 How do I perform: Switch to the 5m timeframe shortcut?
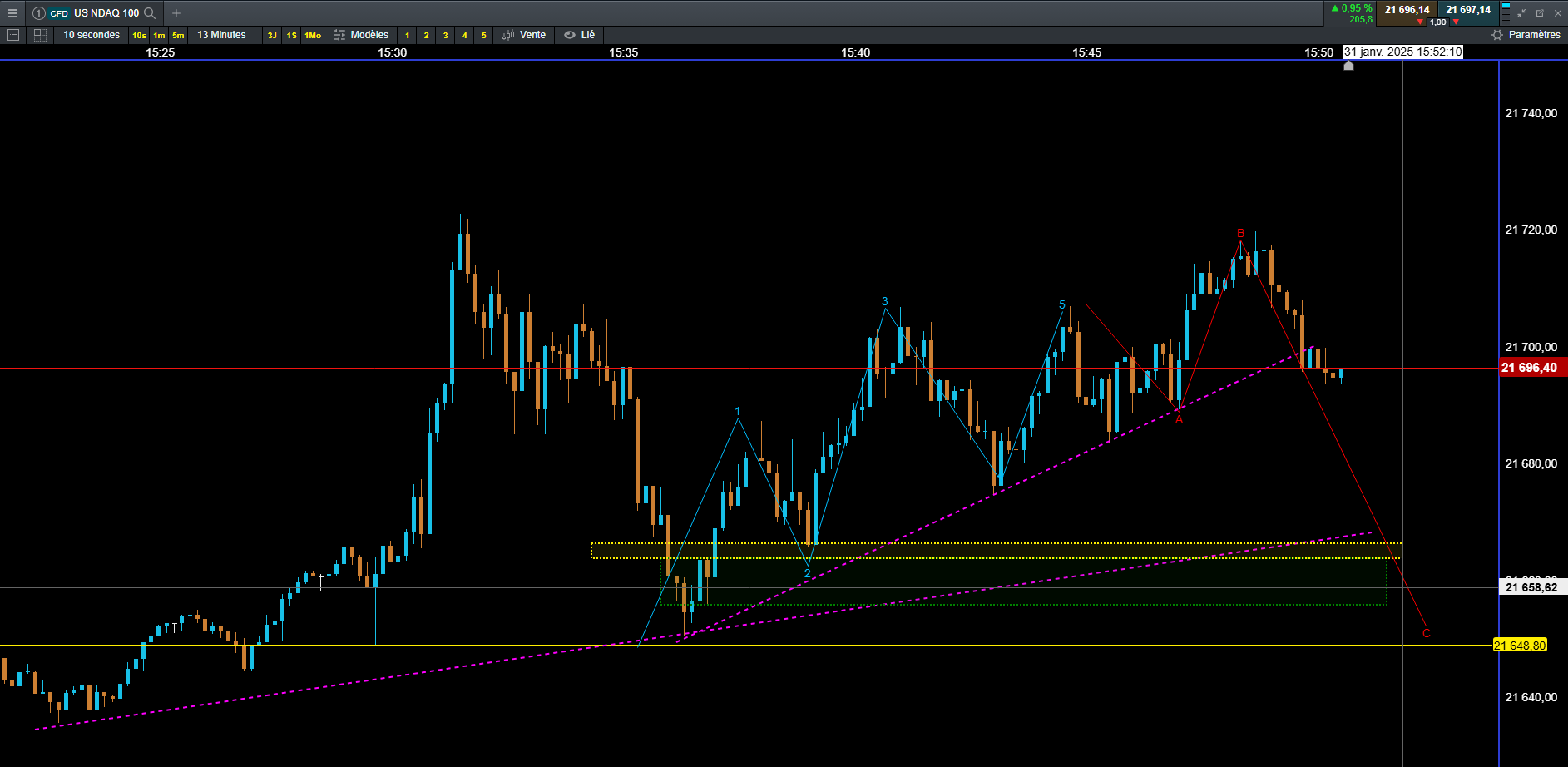pyautogui.click(x=178, y=35)
